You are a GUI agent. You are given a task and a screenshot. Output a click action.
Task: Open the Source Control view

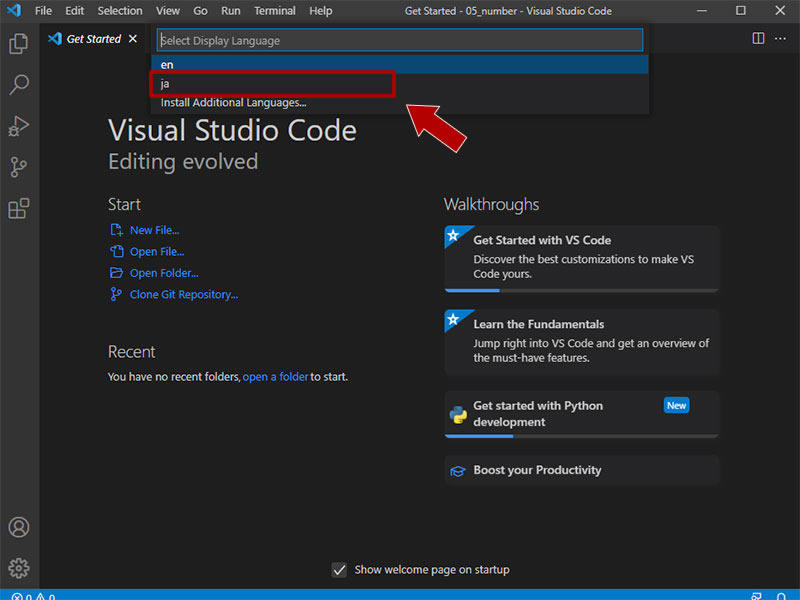[19, 167]
